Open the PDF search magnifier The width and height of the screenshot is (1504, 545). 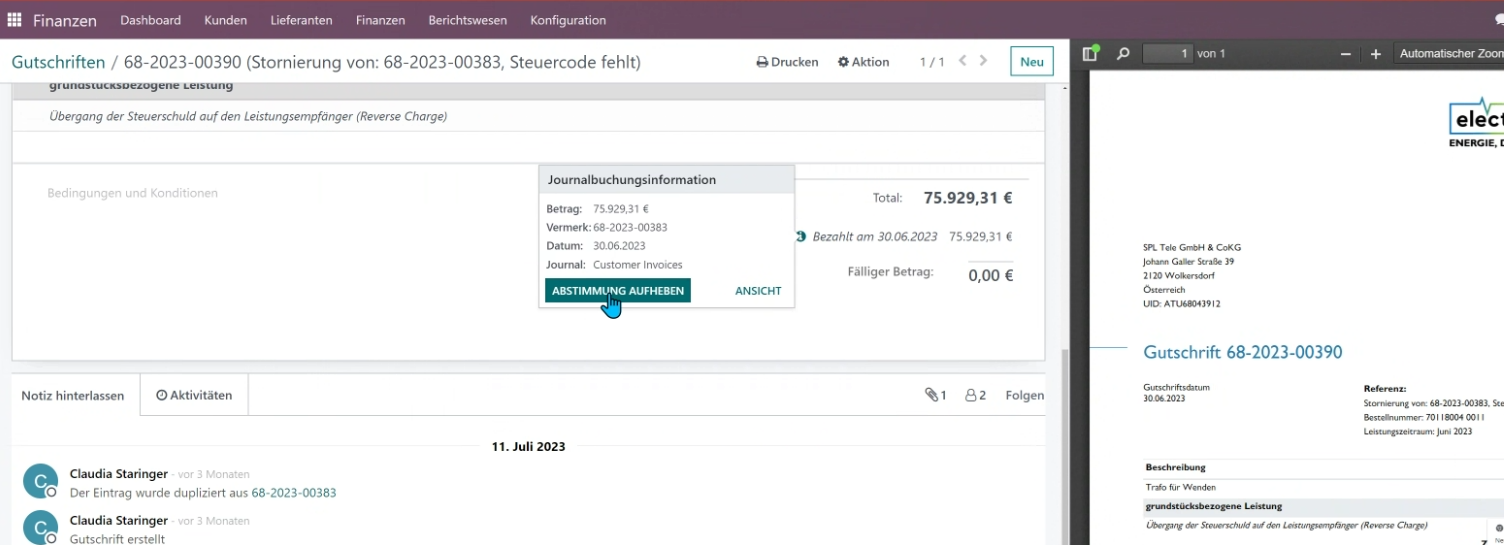1123,53
